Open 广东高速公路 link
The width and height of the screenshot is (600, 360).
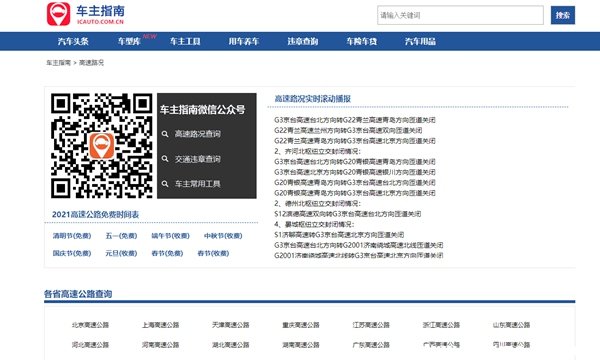click(371, 345)
